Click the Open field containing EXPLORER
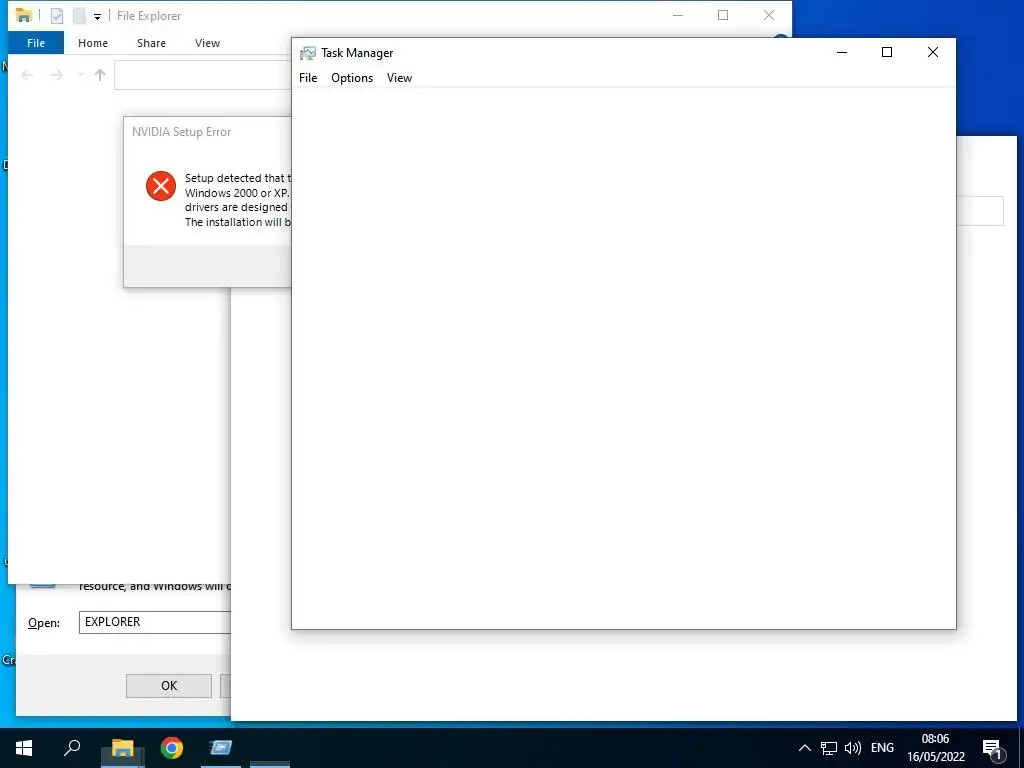Screen dimensions: 1024x768 [x=155, y=622]
